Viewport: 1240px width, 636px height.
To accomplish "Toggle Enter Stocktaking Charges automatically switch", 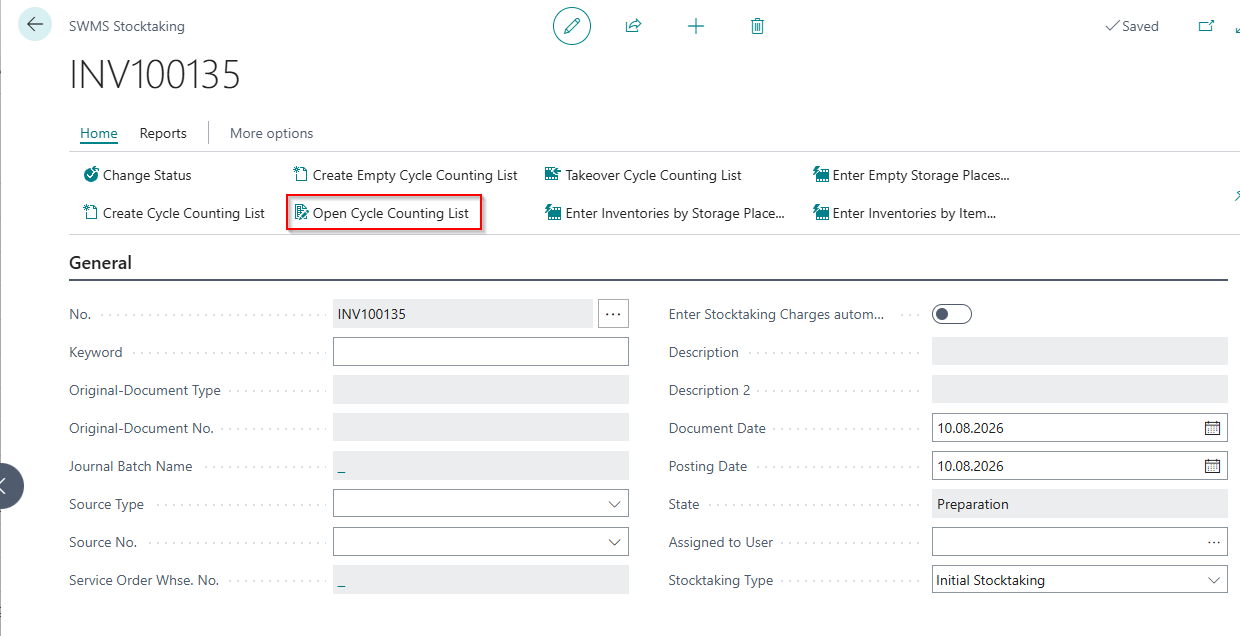I will click(x=952, y=314).
